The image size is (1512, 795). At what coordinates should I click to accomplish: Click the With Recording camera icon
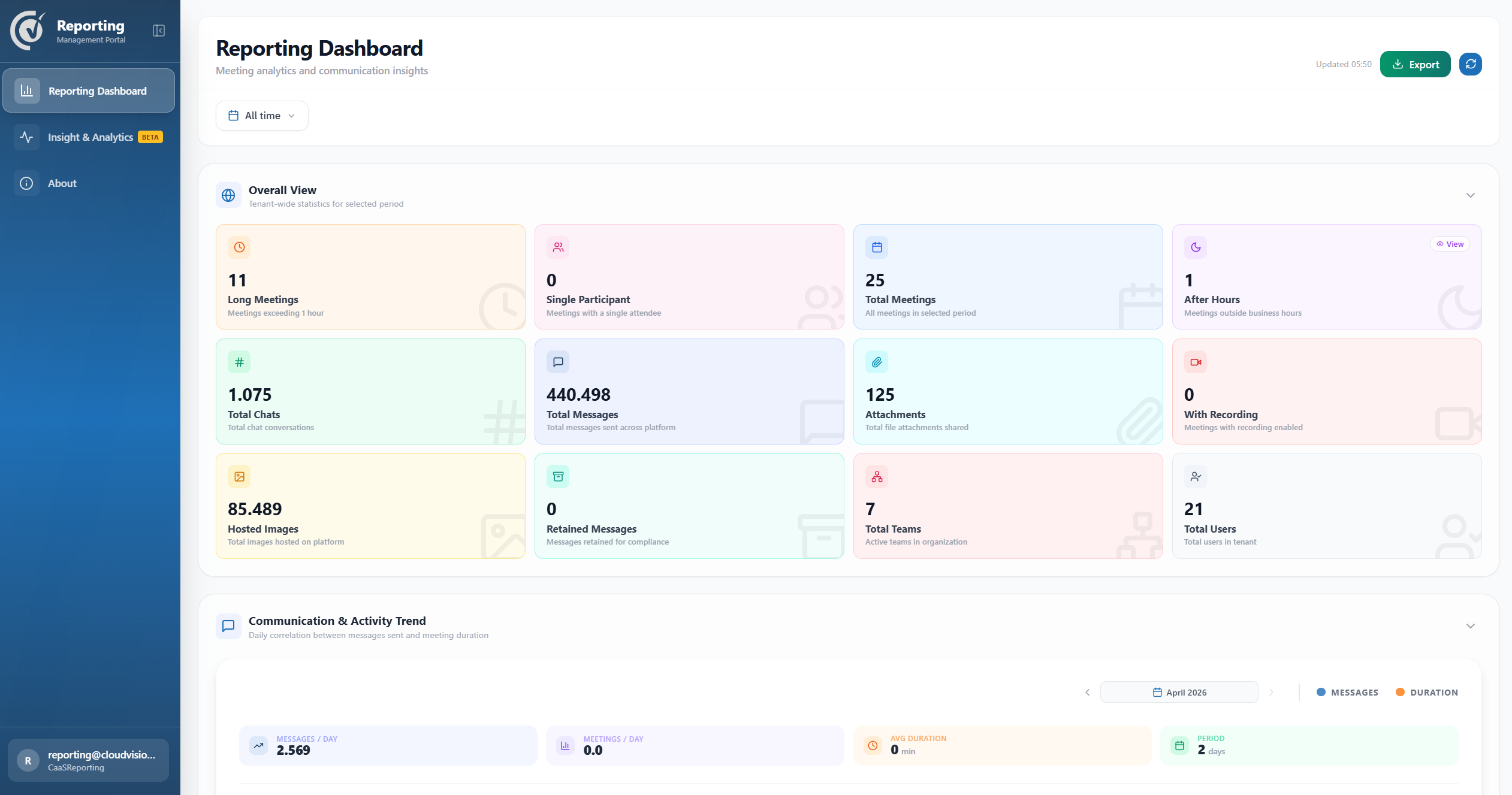(x=1196, y=362)
